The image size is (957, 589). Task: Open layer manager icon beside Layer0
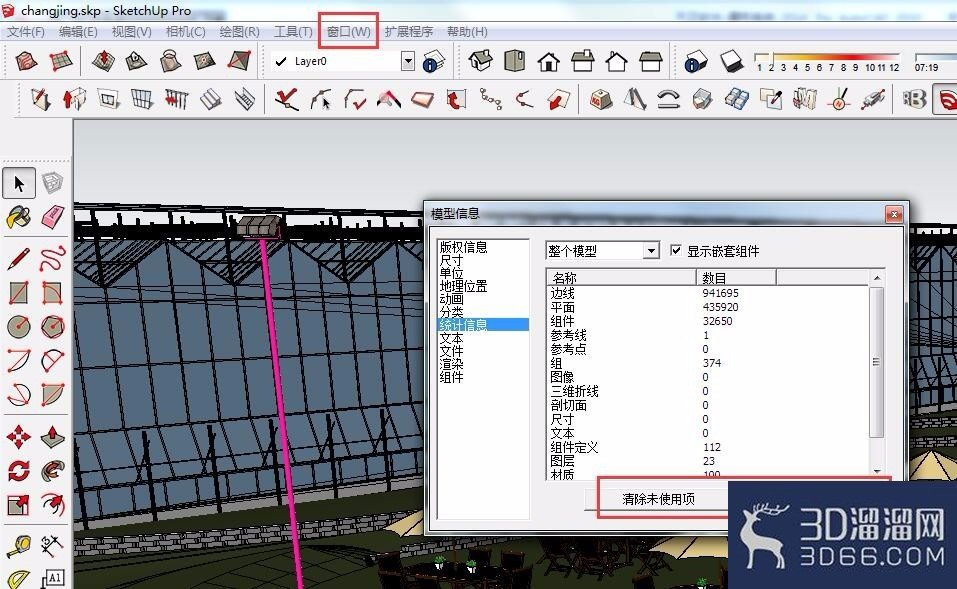[433, 61]
